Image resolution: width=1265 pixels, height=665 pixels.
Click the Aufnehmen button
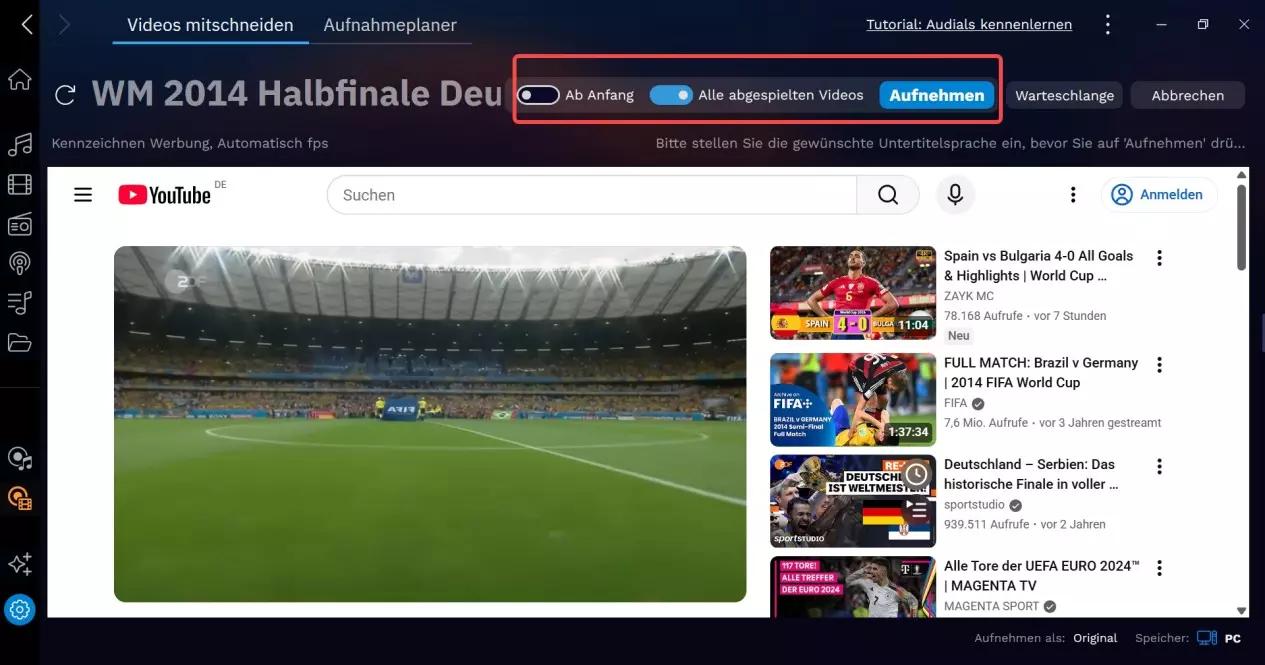937,95
